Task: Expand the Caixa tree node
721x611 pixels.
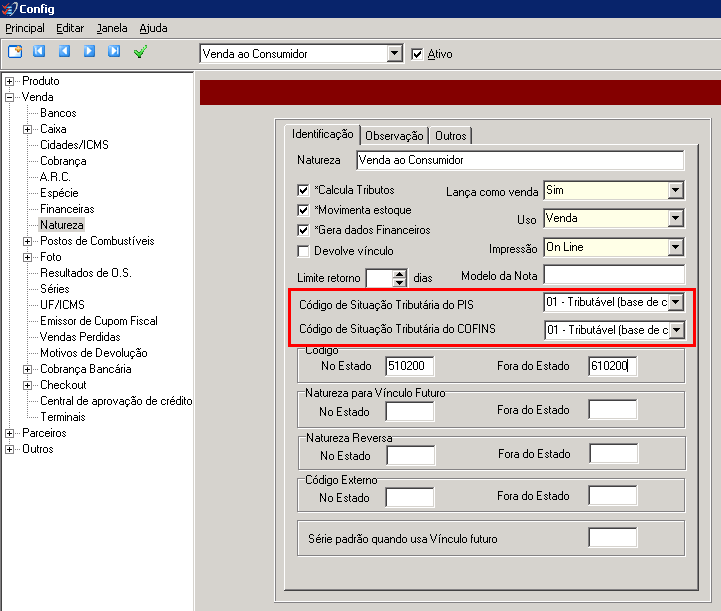Action: (x=27, y=129)
